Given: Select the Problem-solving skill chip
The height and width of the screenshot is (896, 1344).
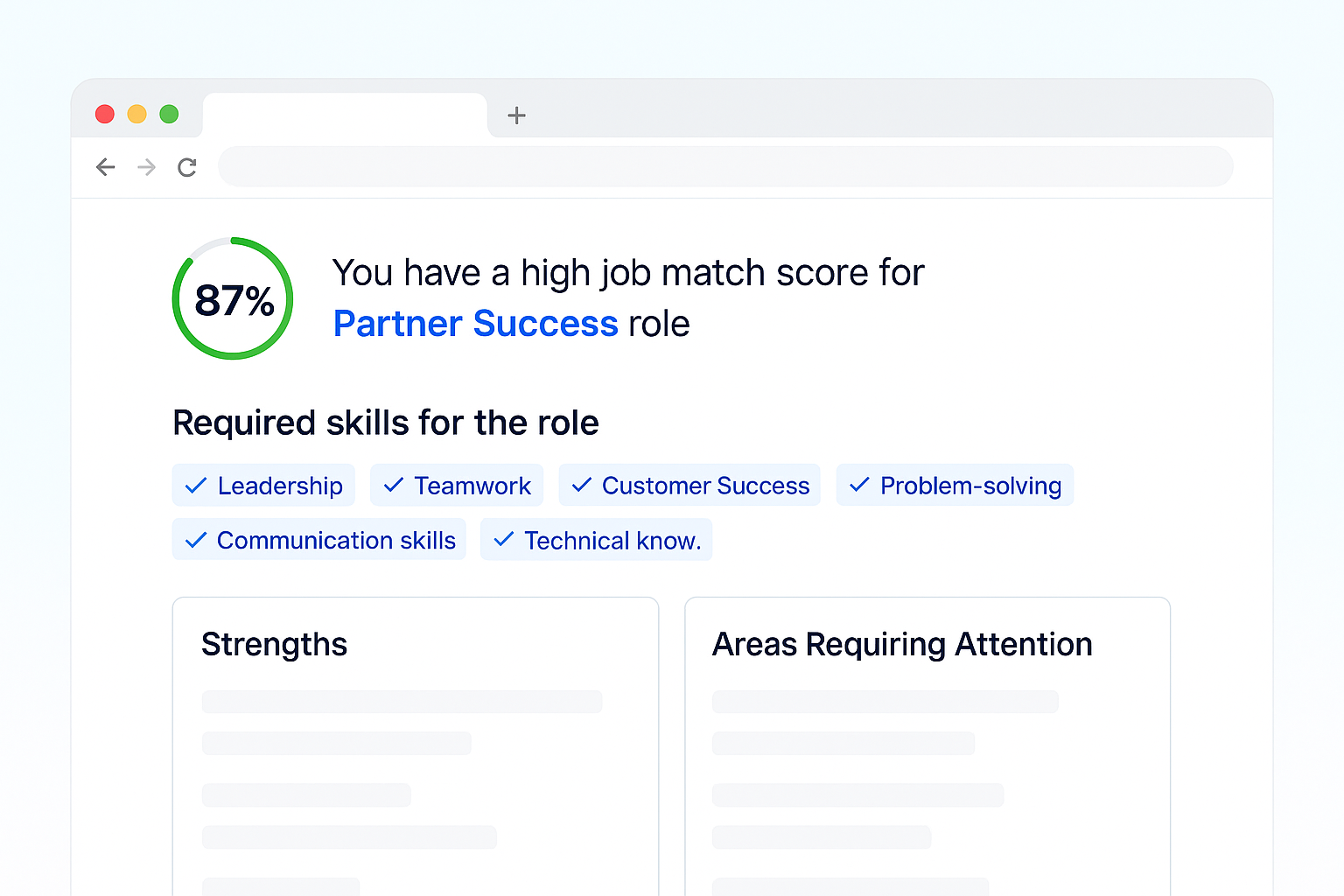Looking at the screenshot, I should (955, 485).
